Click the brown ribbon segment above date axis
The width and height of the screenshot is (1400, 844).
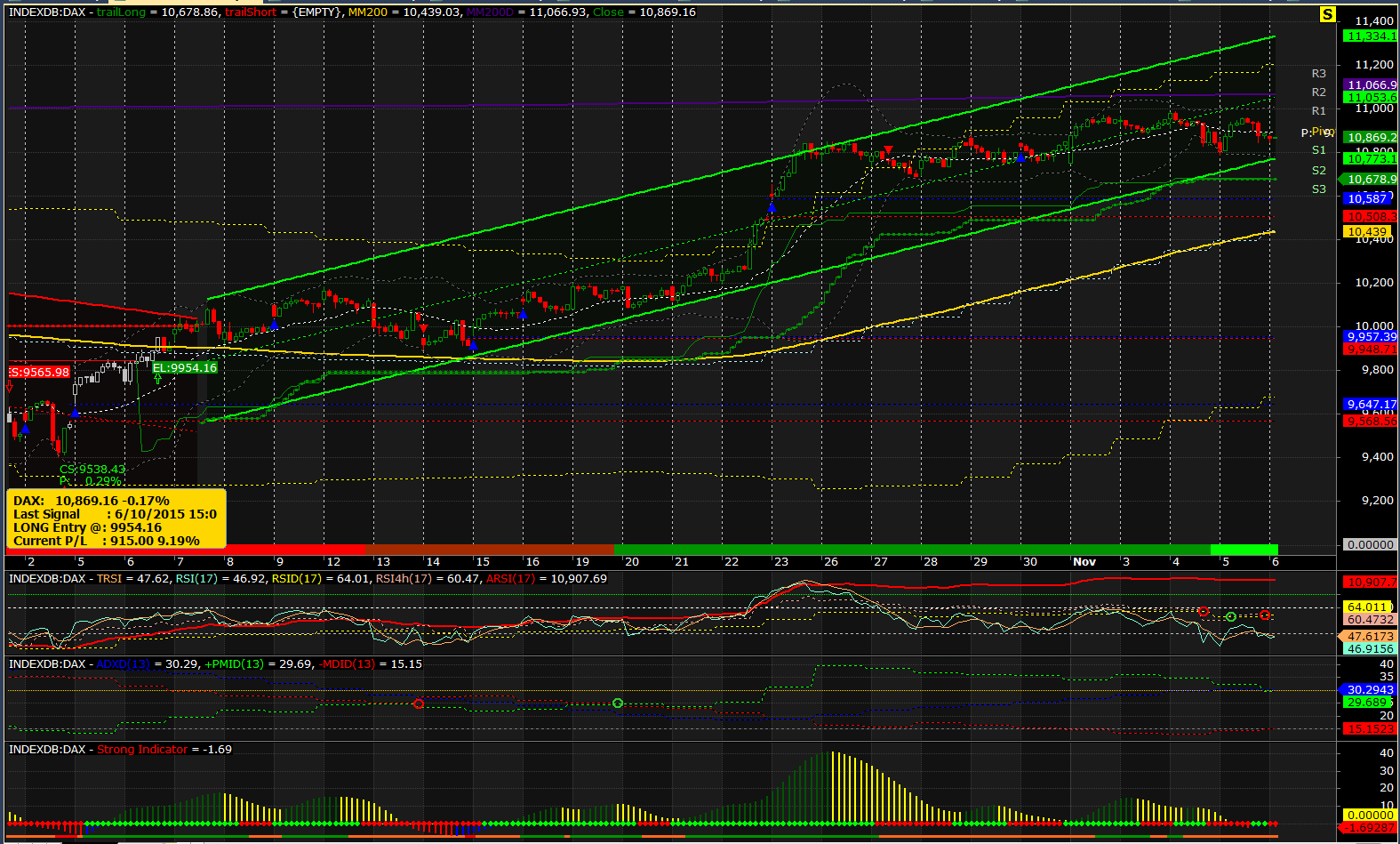tap(490, 550)
